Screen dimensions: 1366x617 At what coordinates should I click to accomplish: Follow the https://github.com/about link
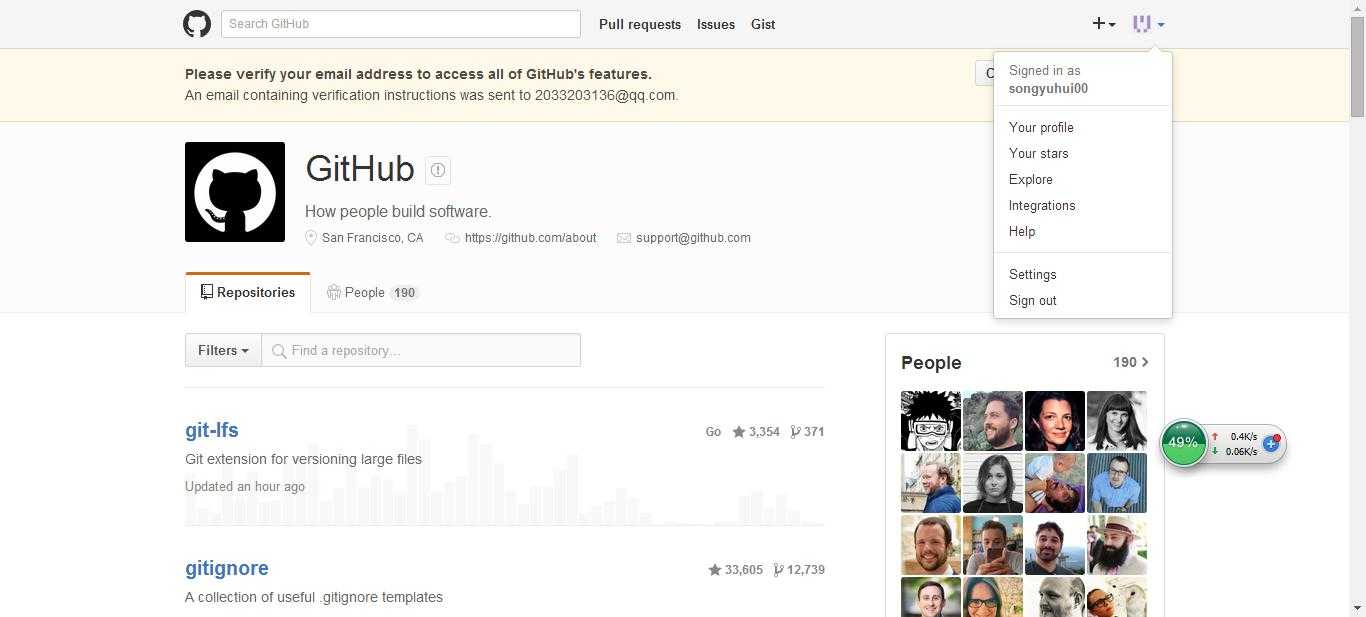click(x=530, y=238)
